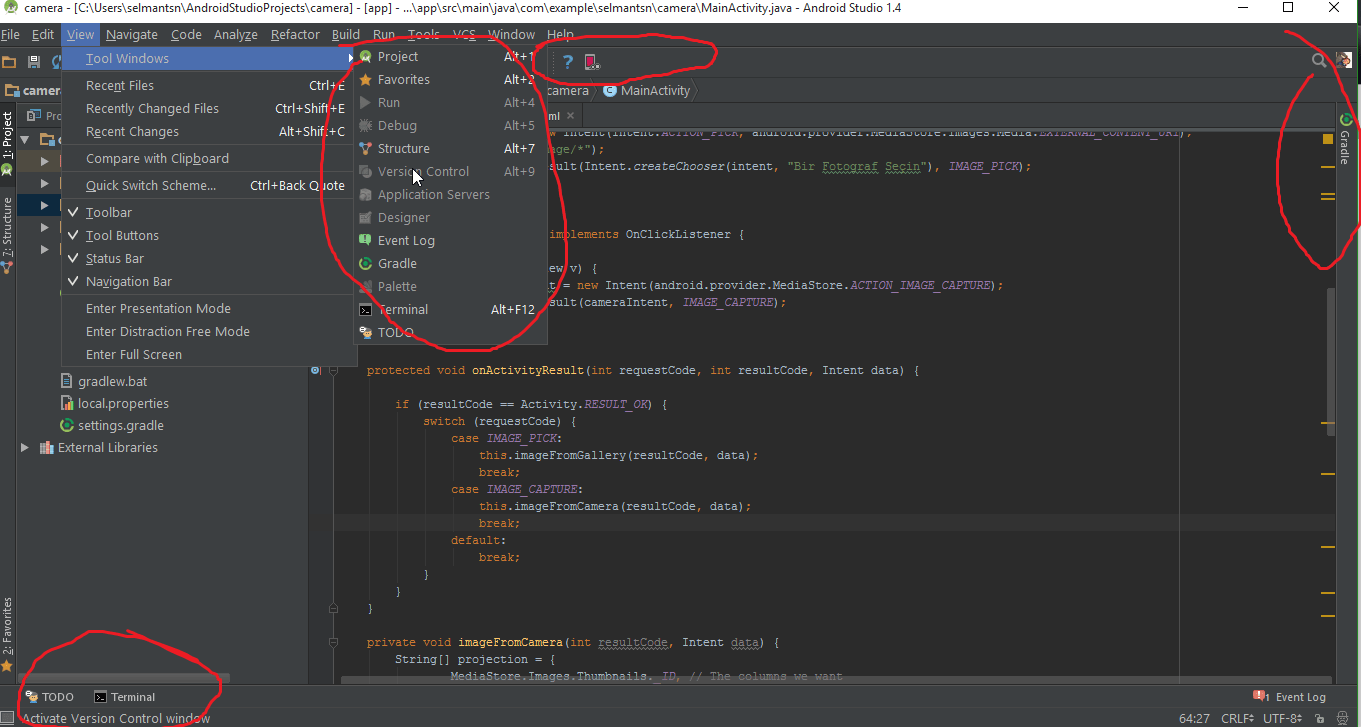1361x727 pixels.
Task: Open the Navigate menu
Action: [132, 34]
